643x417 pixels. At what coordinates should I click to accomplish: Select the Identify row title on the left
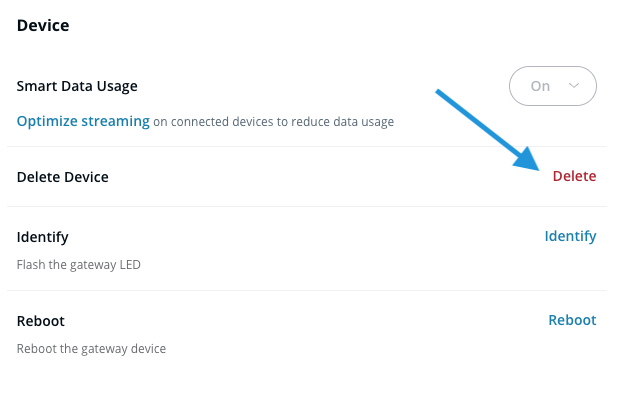click(x=43, y=237)
